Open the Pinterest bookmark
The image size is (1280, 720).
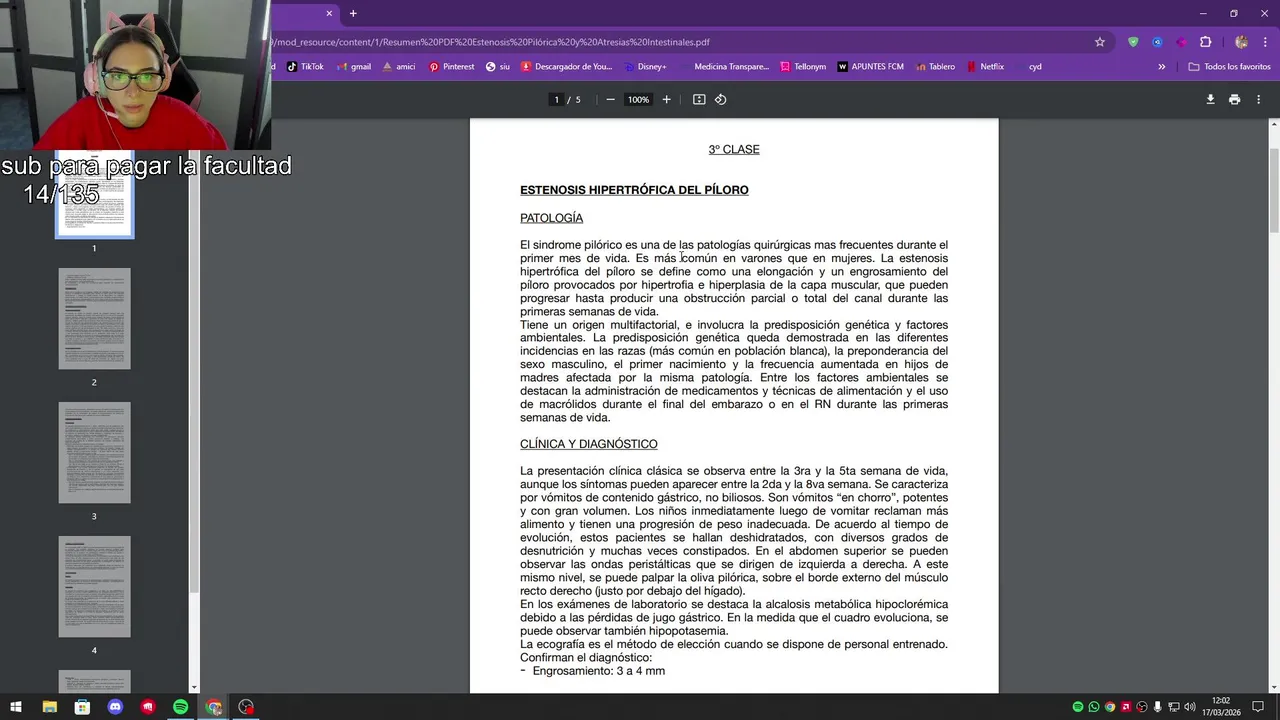click(451, 67)
